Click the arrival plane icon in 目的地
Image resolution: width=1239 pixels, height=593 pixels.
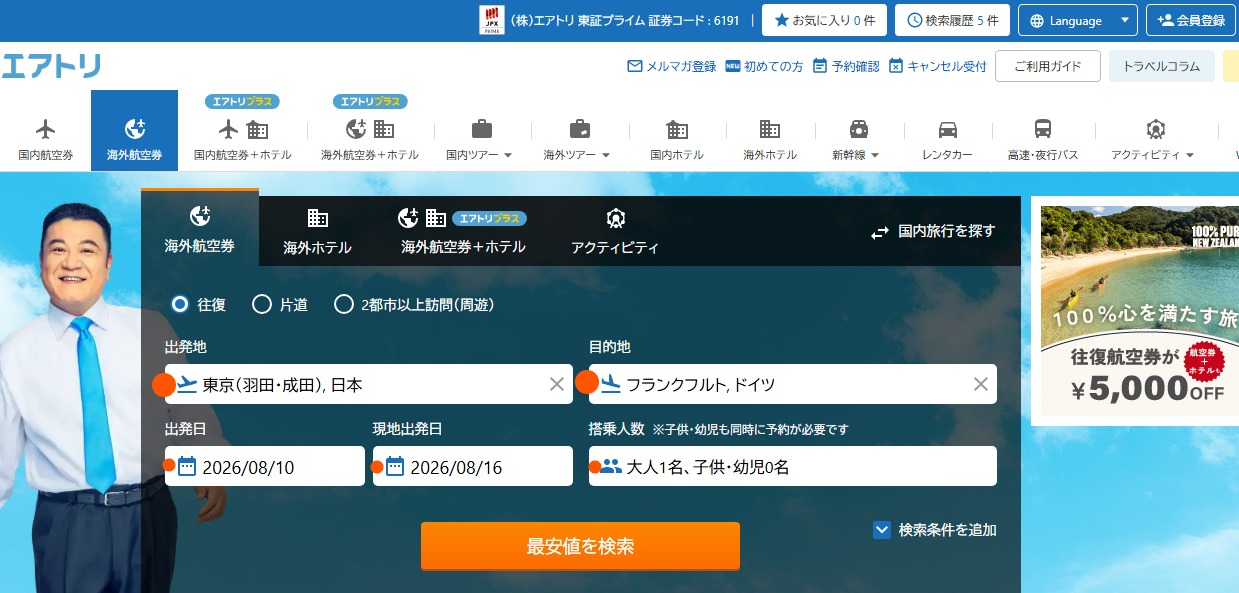(610, 384)
